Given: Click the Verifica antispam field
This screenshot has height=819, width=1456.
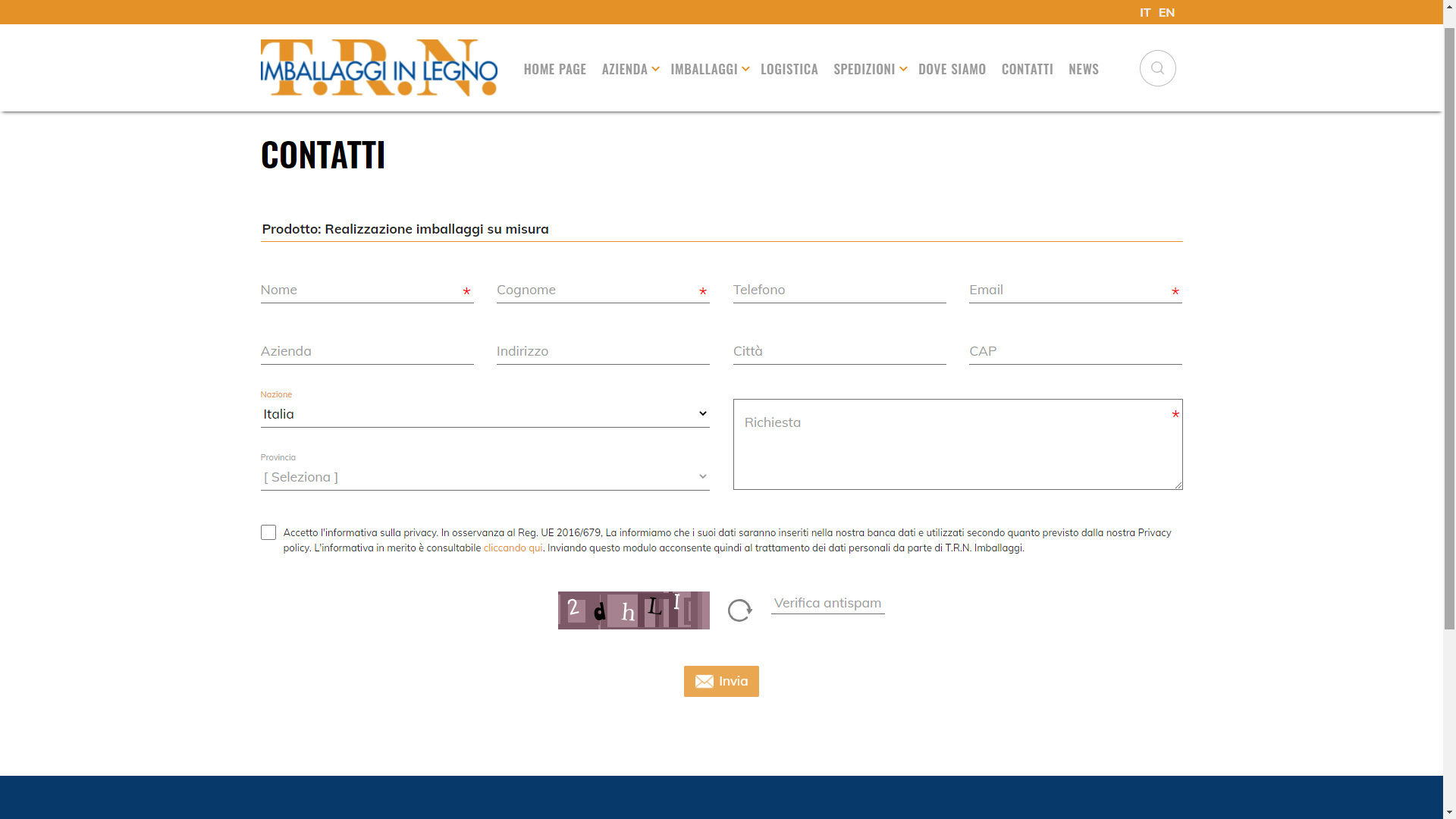Looking at the screenshot, I should click(x=827, y=603).
